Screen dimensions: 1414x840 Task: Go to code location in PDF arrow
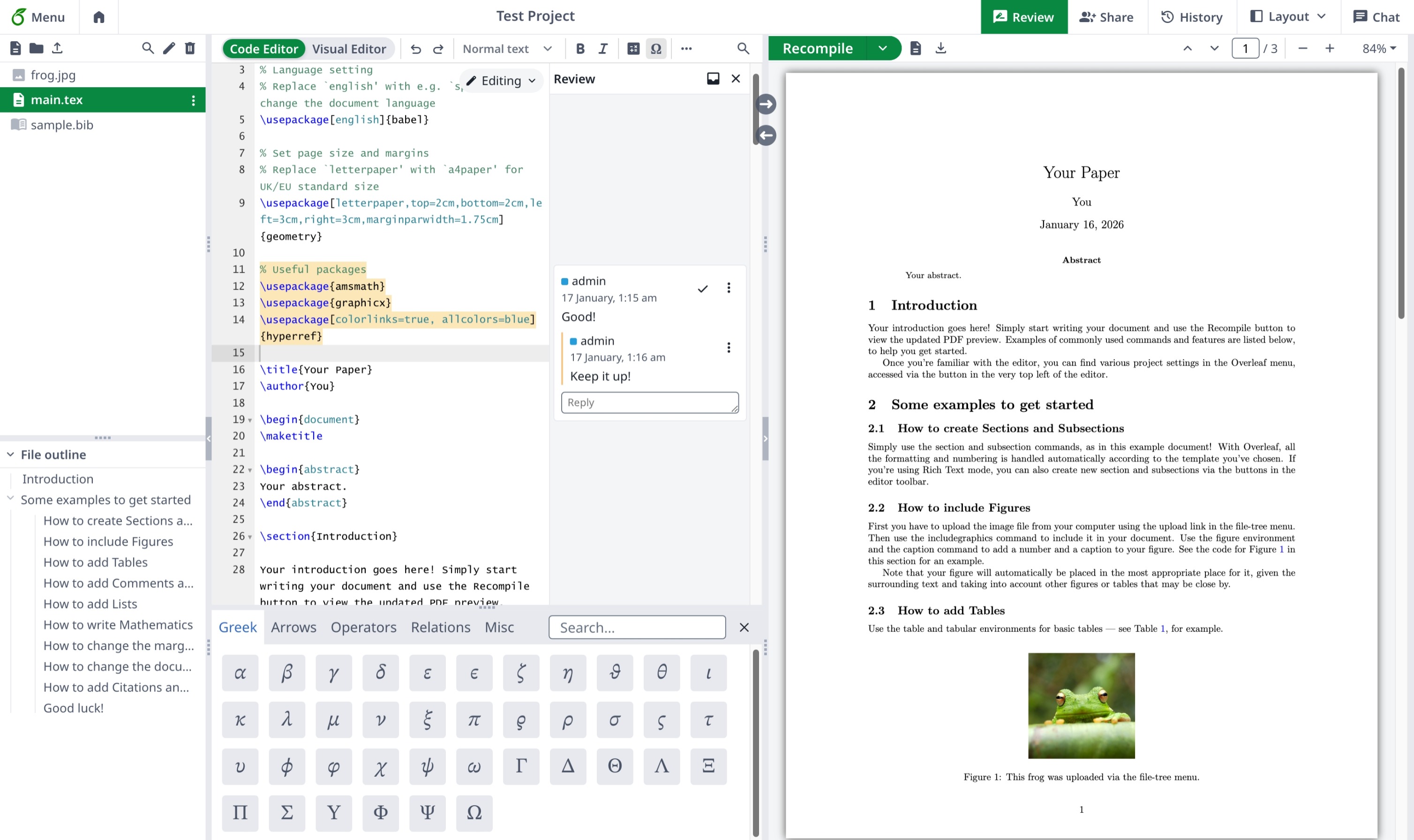(x=766, y=104)
